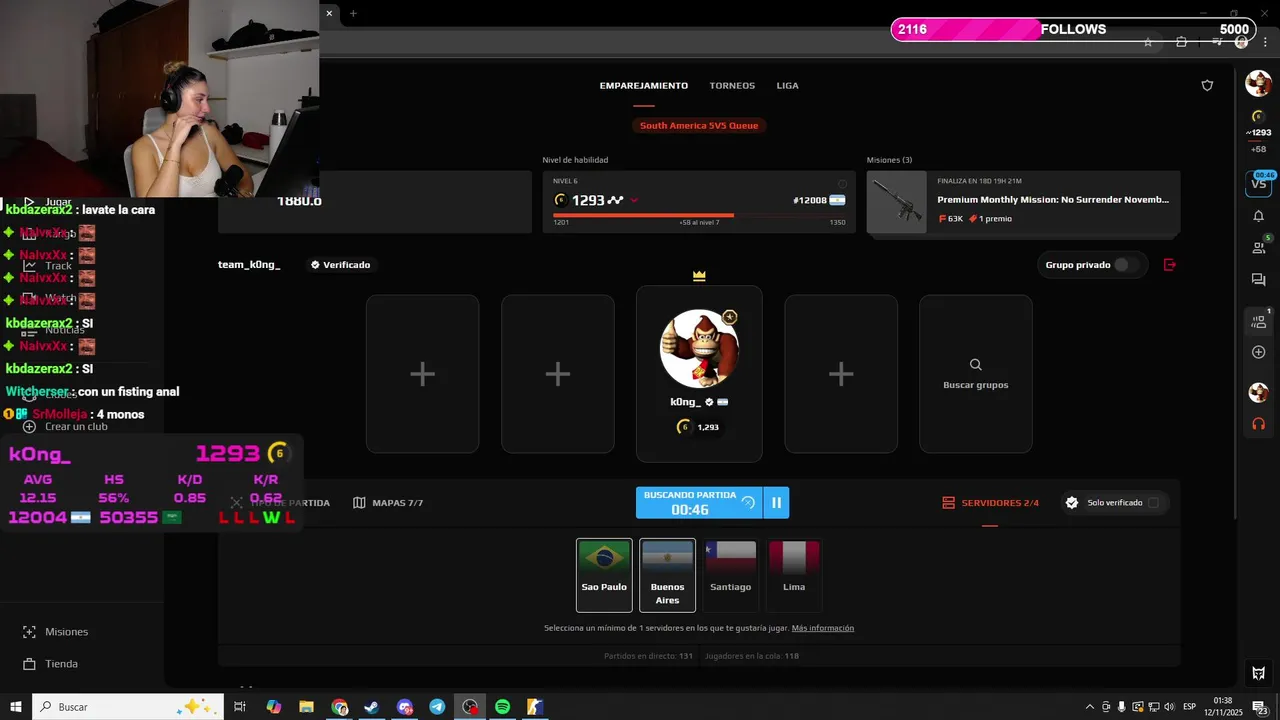The image size is (1280, 720).
Task: Deselect the Sao Paulo server
Action: tap(604, 575)
